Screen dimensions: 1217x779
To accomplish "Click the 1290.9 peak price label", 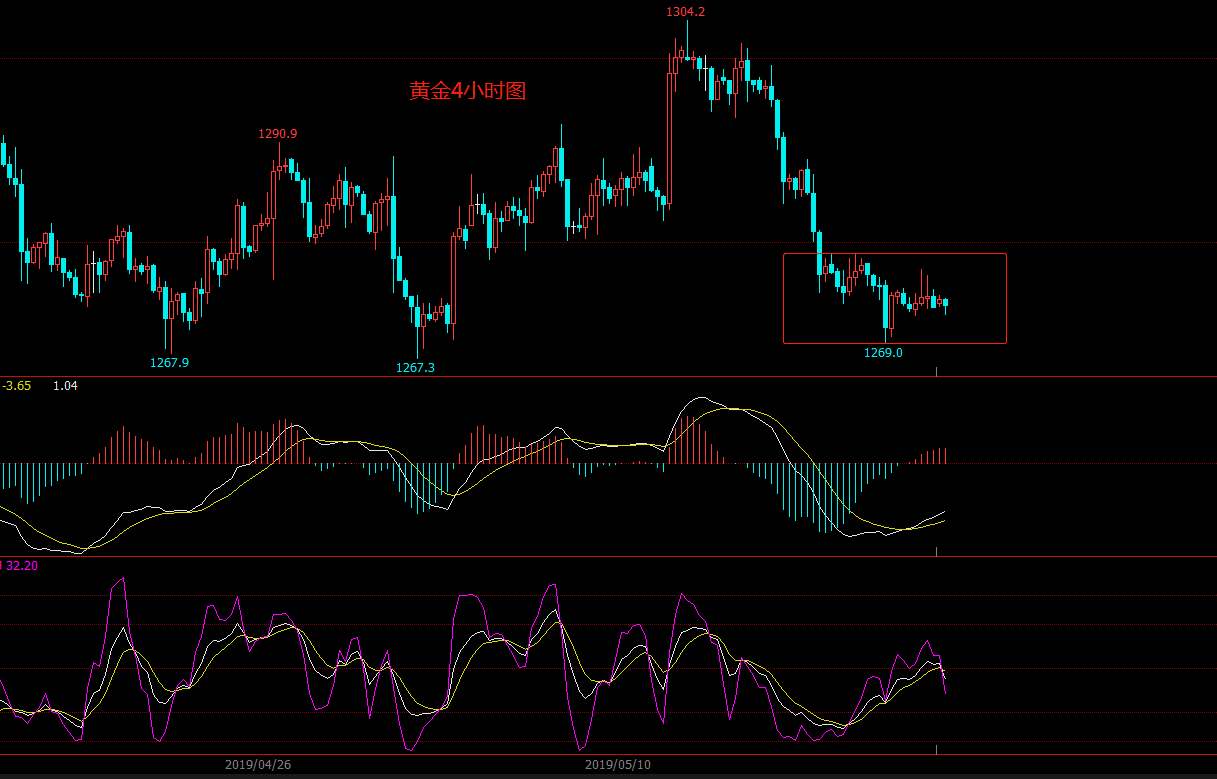I will 278,133.
